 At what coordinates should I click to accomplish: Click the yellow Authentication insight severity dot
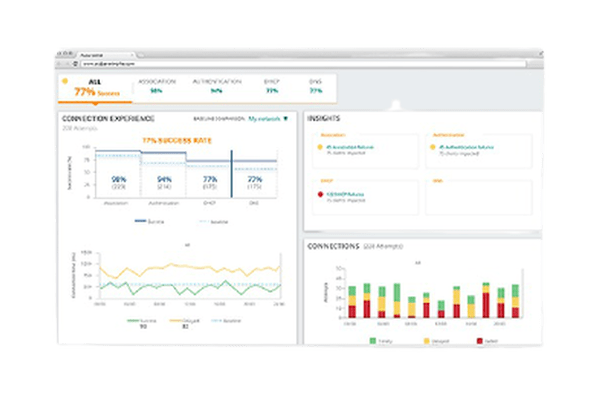click(x=432, y=148)
